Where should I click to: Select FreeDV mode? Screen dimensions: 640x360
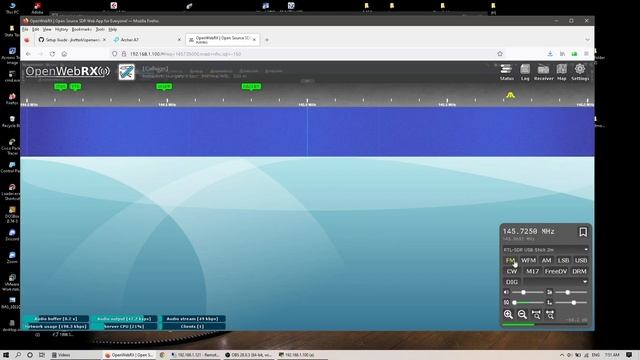tap(556, 271)
